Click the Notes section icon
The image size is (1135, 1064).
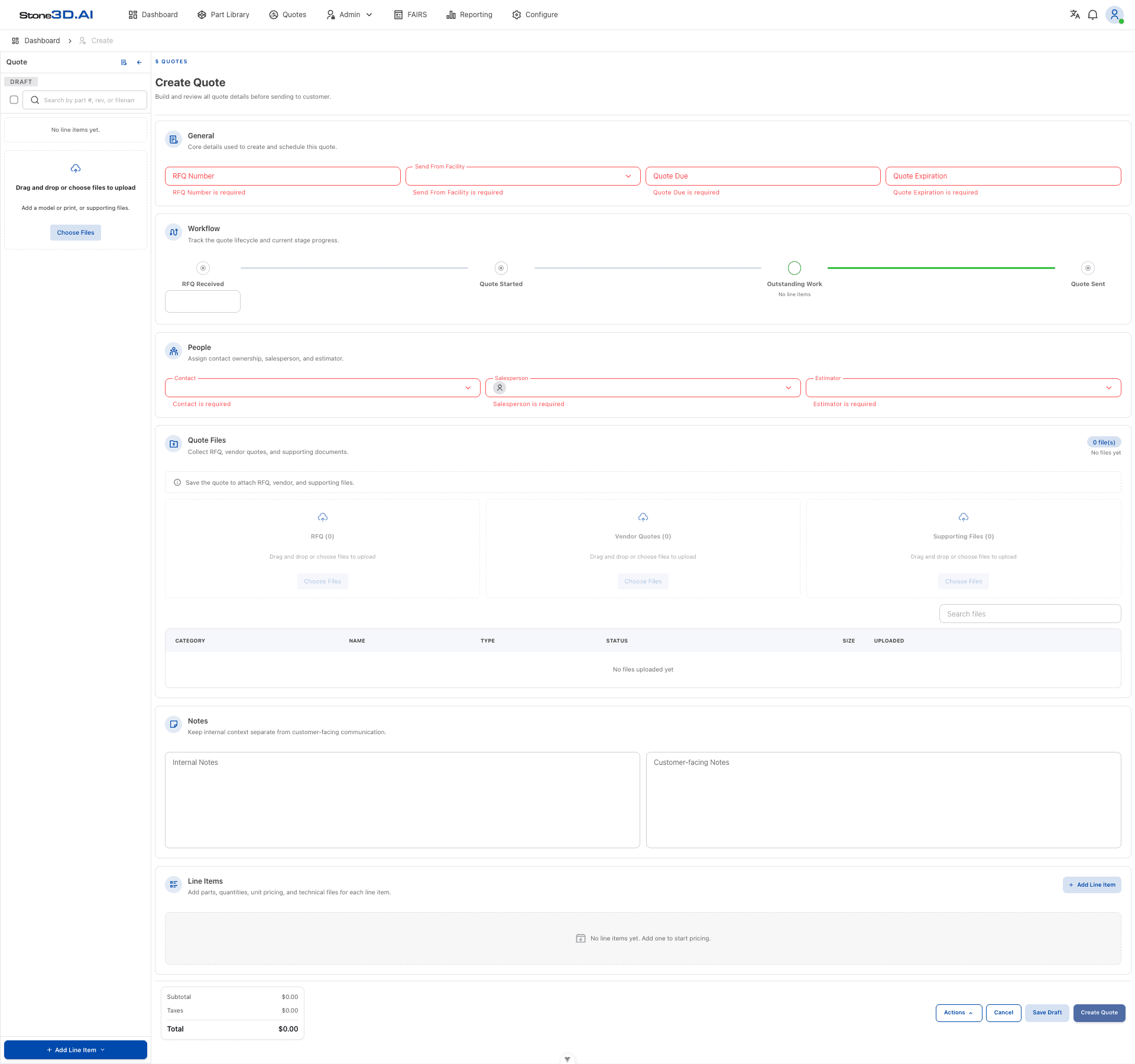point(174,724)
